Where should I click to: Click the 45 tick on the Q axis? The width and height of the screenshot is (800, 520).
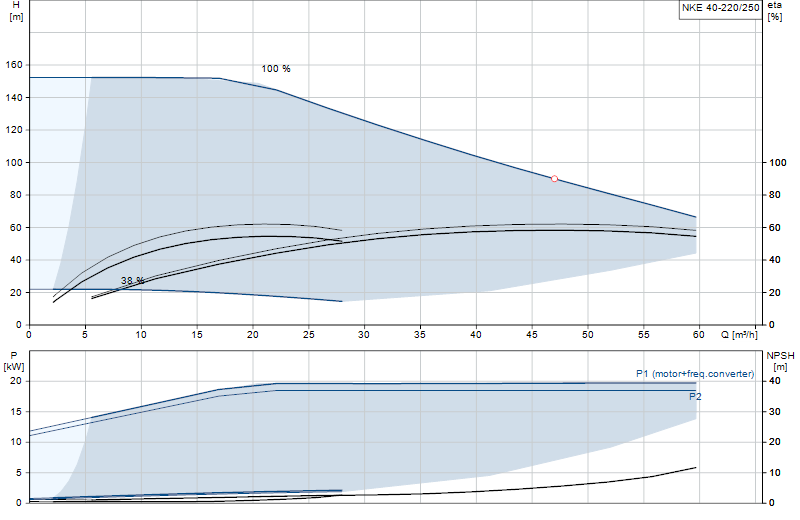point(532,335)
